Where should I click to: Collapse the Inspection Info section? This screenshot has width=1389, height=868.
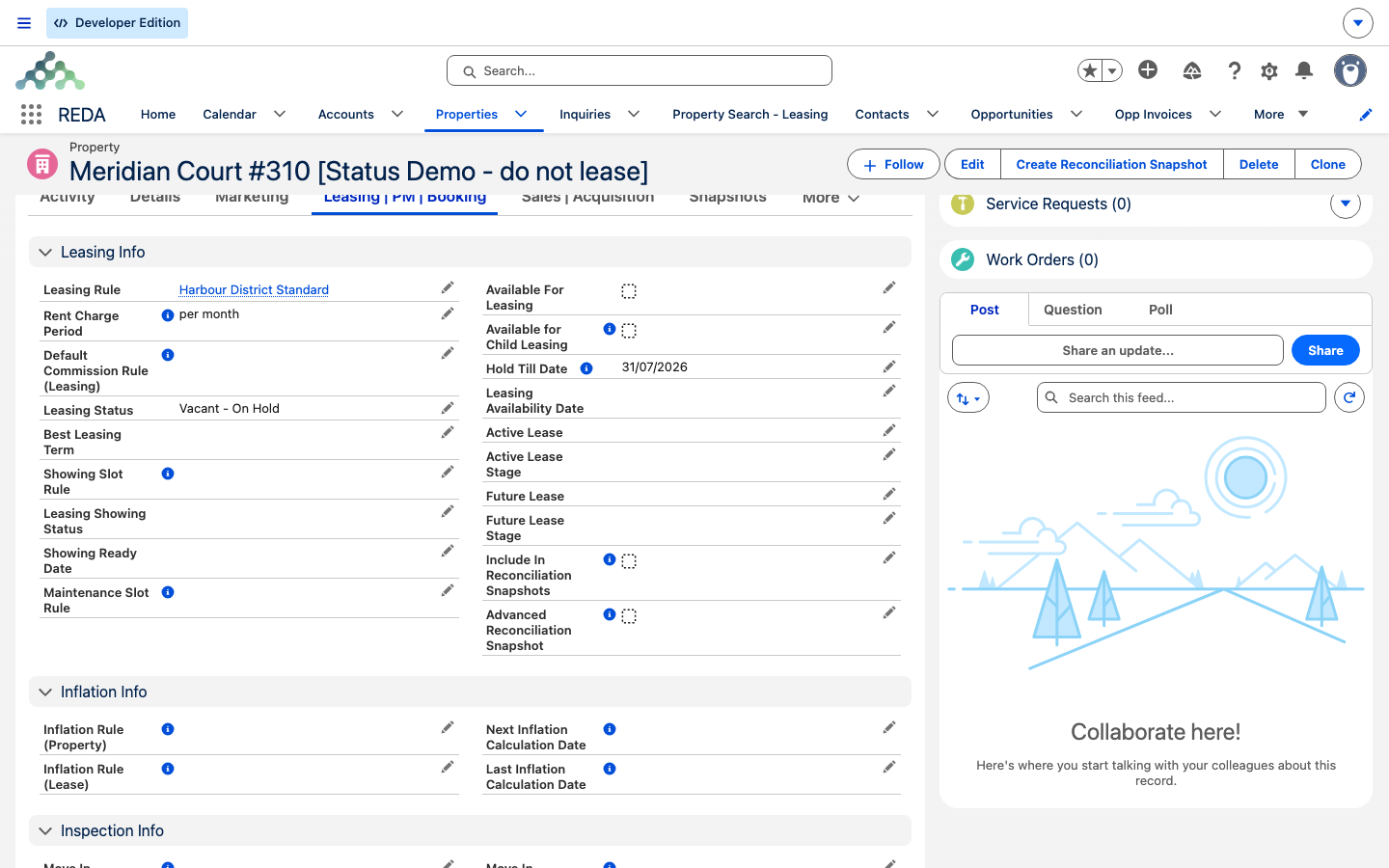coord(45,830)
